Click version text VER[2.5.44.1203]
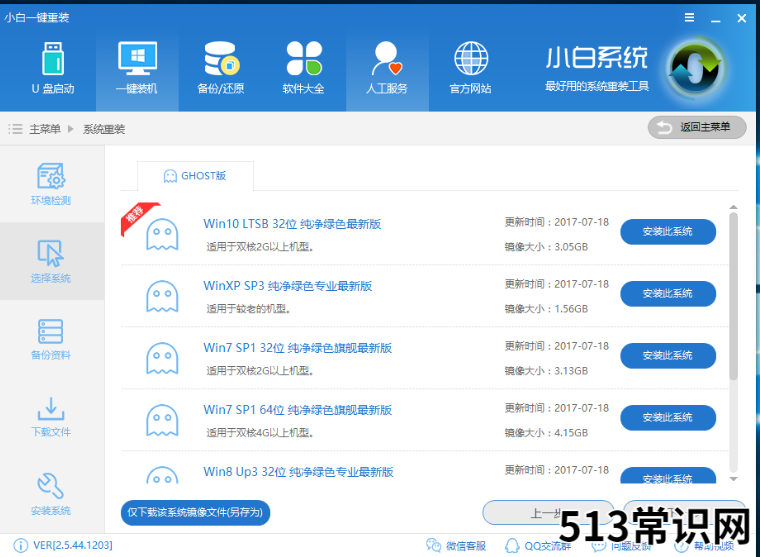The height and width of the screenshot is (557, 760). pyautogui.click(x=73, y=545)
